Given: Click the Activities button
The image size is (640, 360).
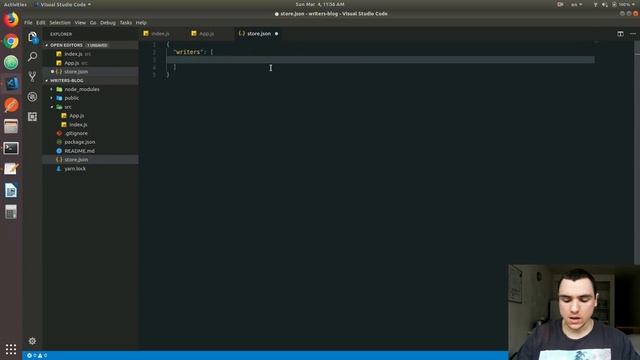Looking at the screenshot, I should [x=15, y=4].
